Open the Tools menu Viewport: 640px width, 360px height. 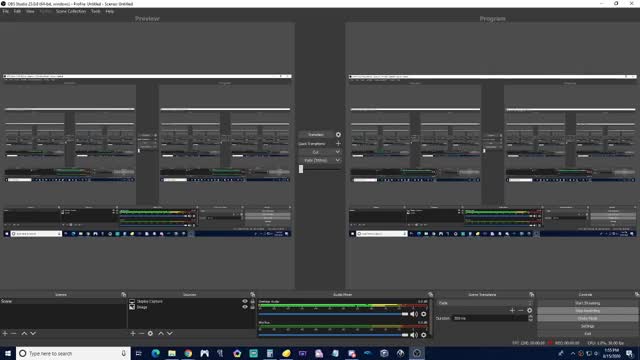(x=96, y=11)
